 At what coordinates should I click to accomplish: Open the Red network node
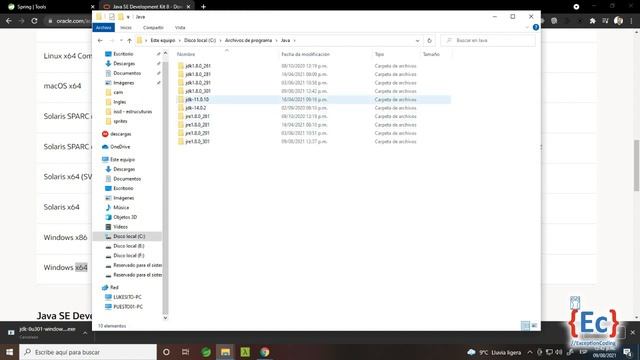point(114,287)
